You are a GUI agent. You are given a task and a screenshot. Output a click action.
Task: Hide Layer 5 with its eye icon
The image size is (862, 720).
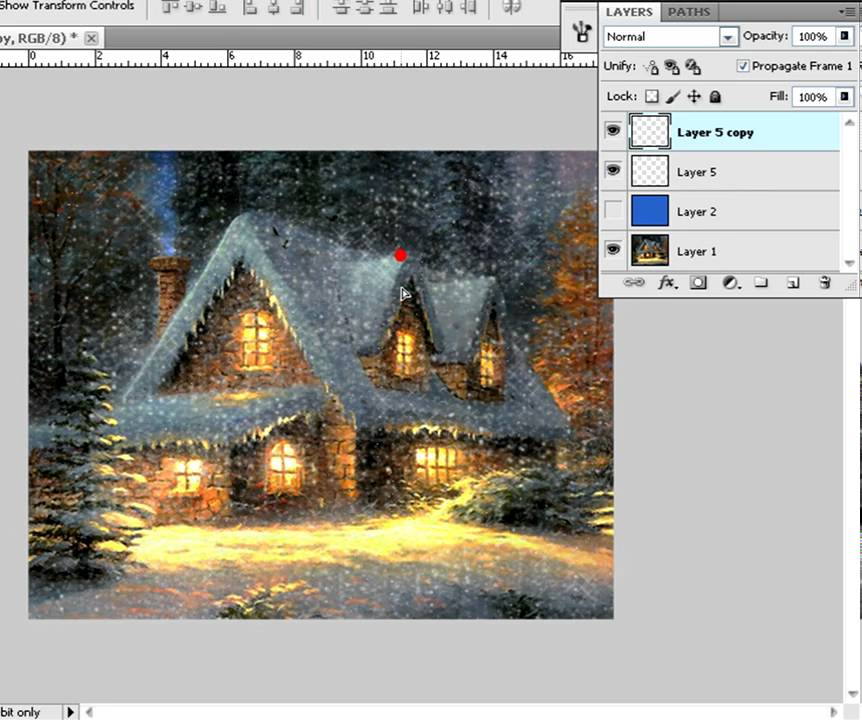point(613,170)
